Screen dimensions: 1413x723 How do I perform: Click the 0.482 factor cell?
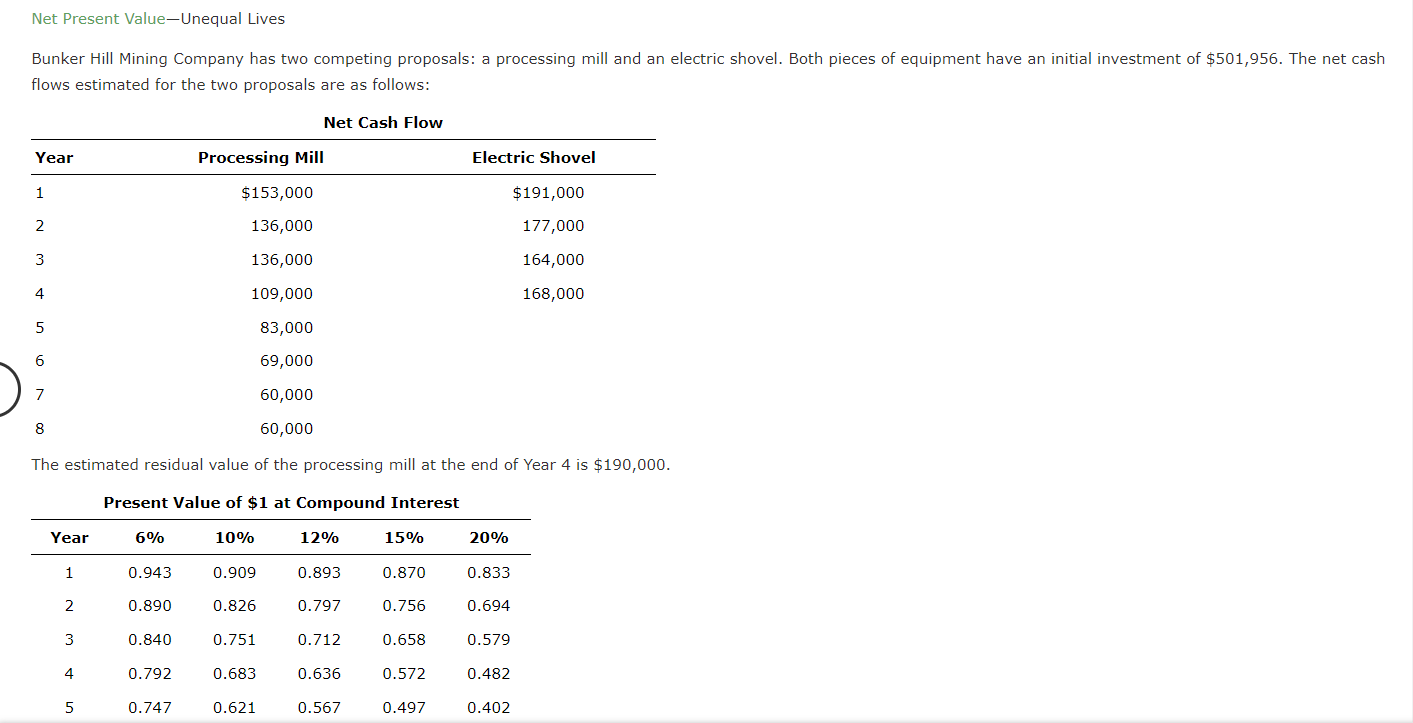pos(489,674)
